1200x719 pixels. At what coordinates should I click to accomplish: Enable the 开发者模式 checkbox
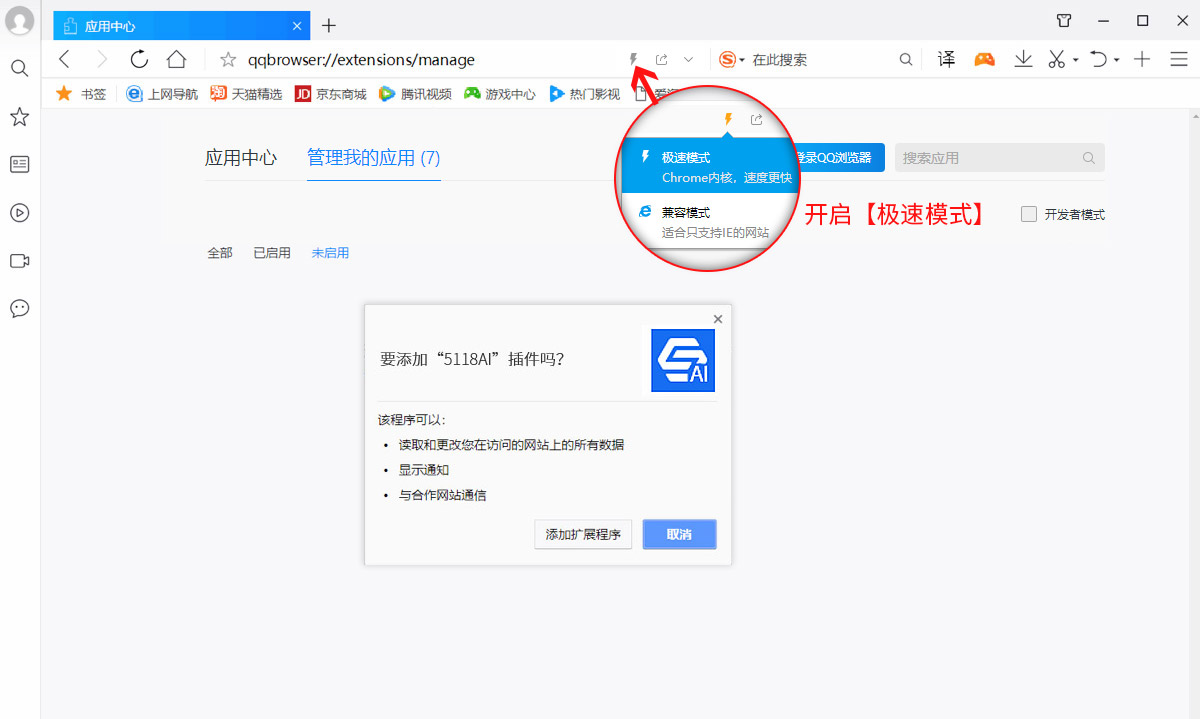pos(1029,214)
